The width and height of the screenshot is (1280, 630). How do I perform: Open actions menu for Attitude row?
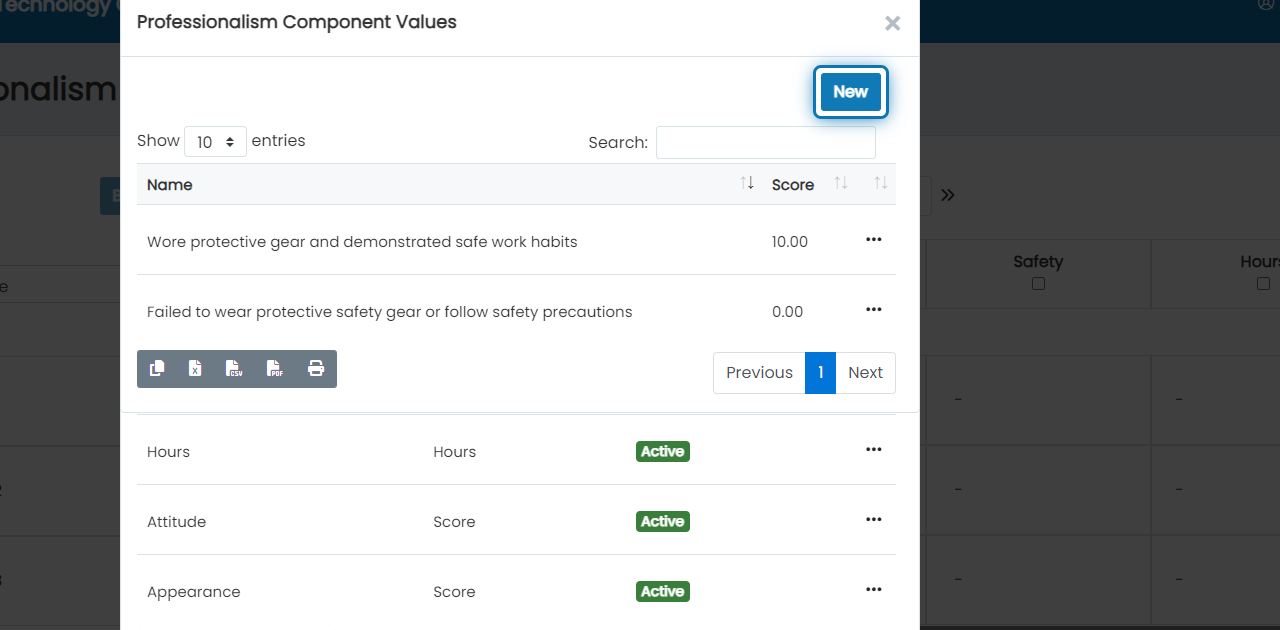click(873, 520)
